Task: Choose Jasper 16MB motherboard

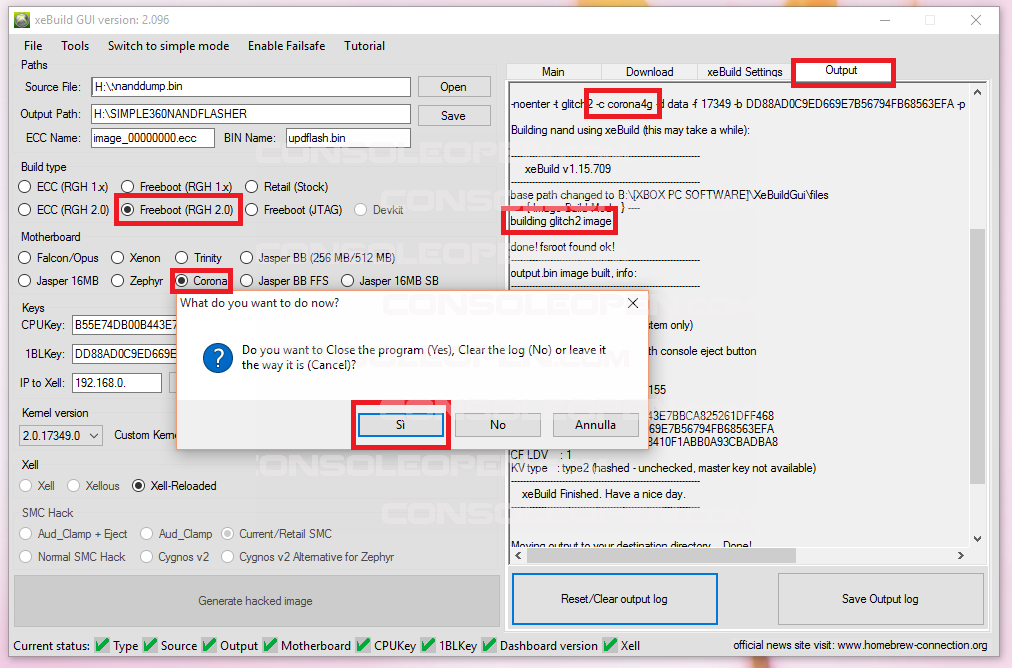Action: (25, 281)
